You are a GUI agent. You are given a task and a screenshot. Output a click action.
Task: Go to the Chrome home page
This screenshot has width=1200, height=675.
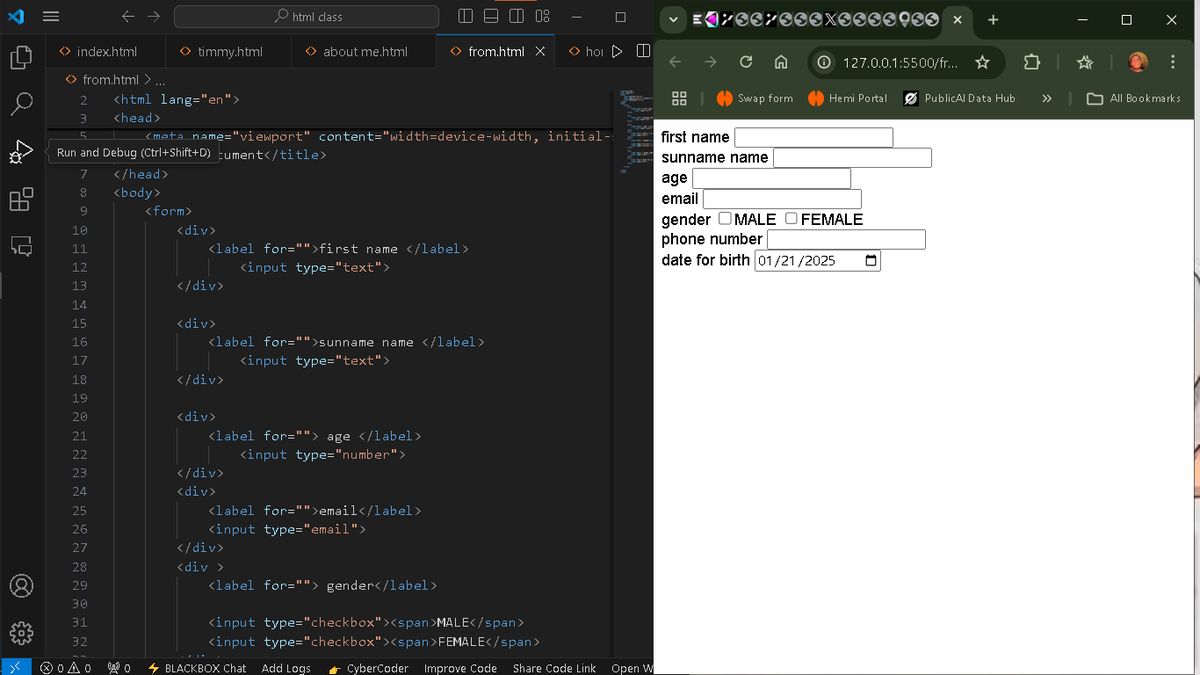pyautogui.click(x=780, y=62)
